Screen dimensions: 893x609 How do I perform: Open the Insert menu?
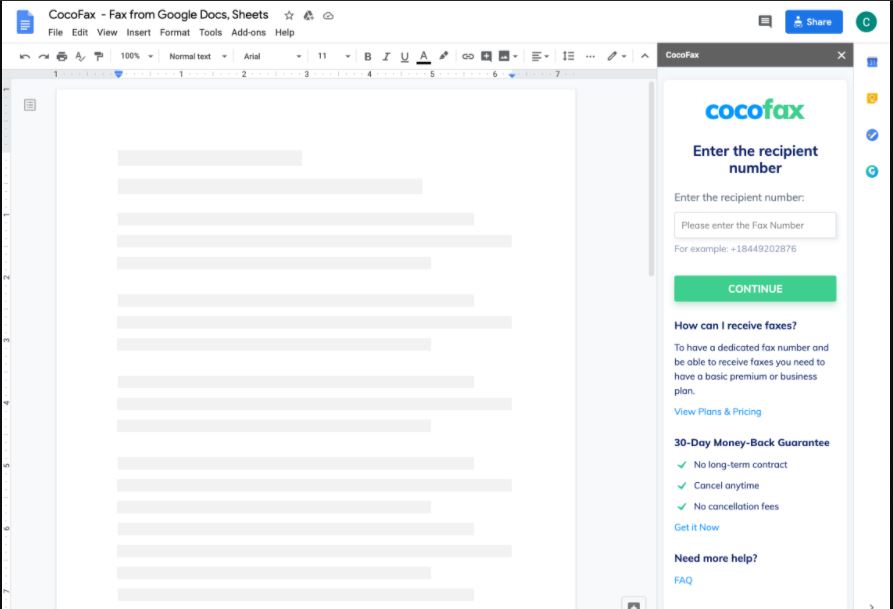pyautogui.click(x=138, y=32)
